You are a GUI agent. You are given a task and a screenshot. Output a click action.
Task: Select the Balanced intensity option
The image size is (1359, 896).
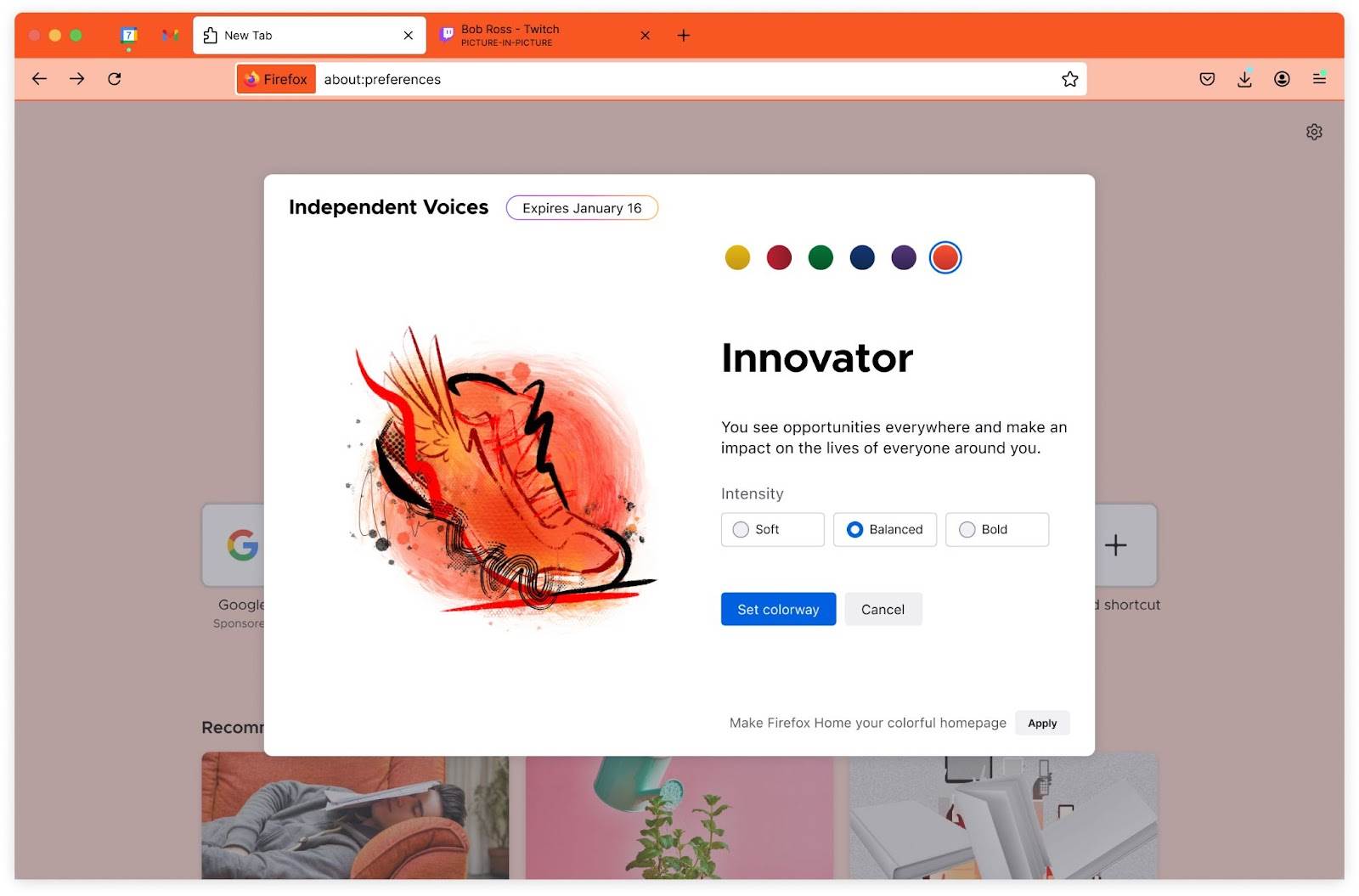(884, 529)
